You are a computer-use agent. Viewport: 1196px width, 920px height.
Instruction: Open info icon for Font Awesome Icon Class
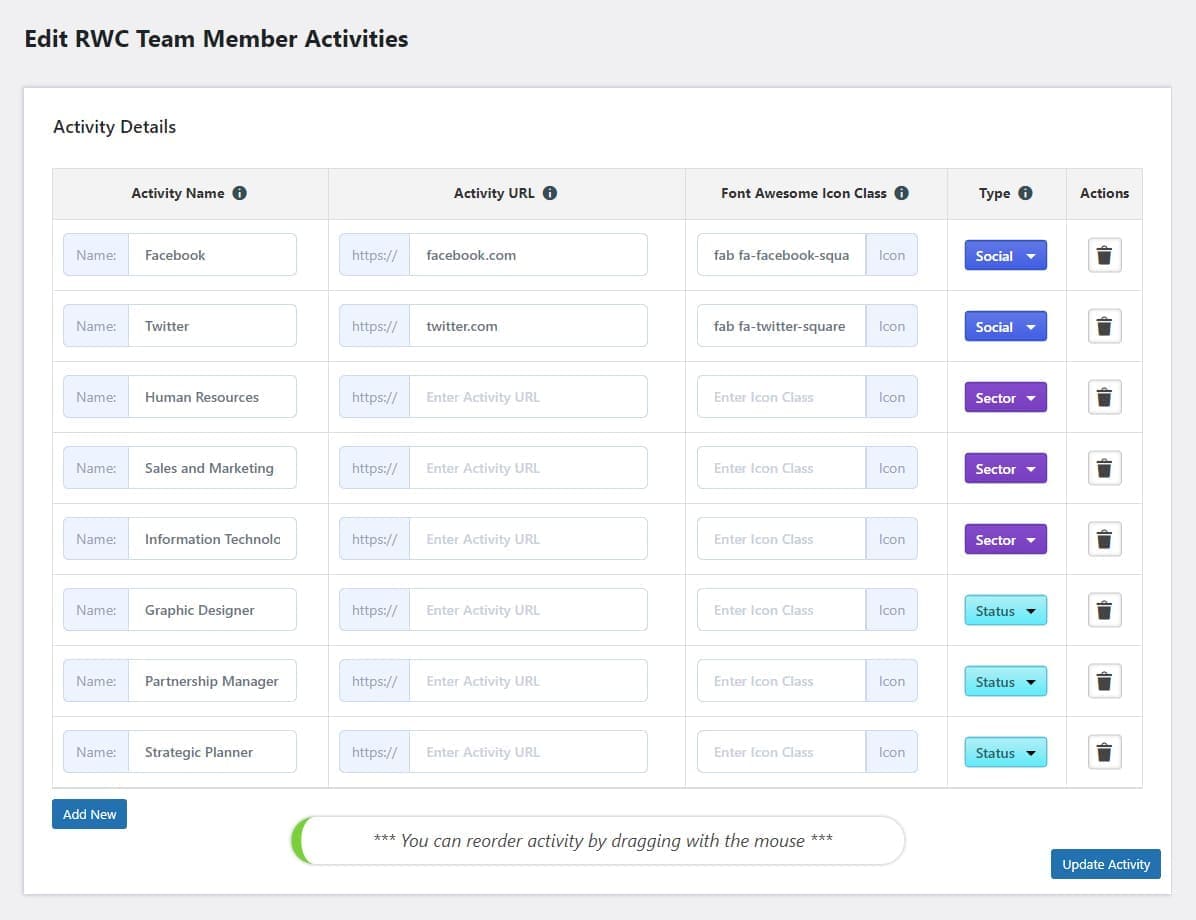click(902, 193)
